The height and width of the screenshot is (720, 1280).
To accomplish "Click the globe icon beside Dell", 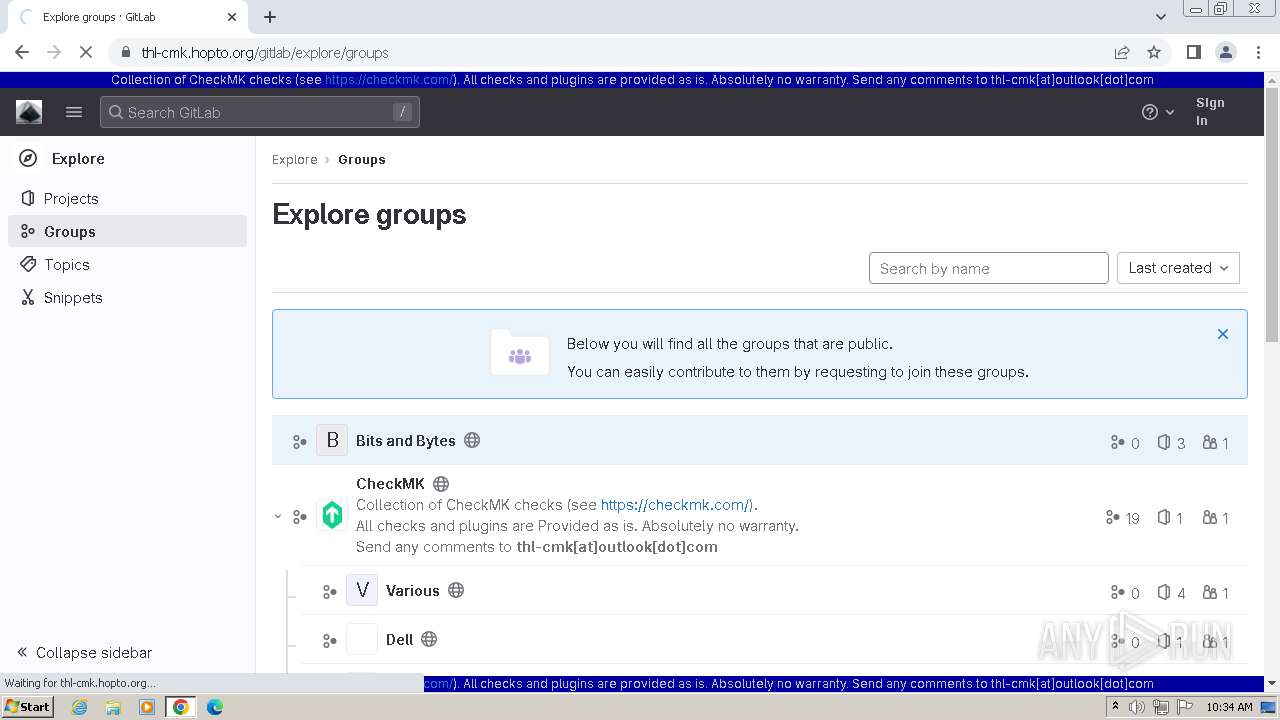I will (429, 639).
